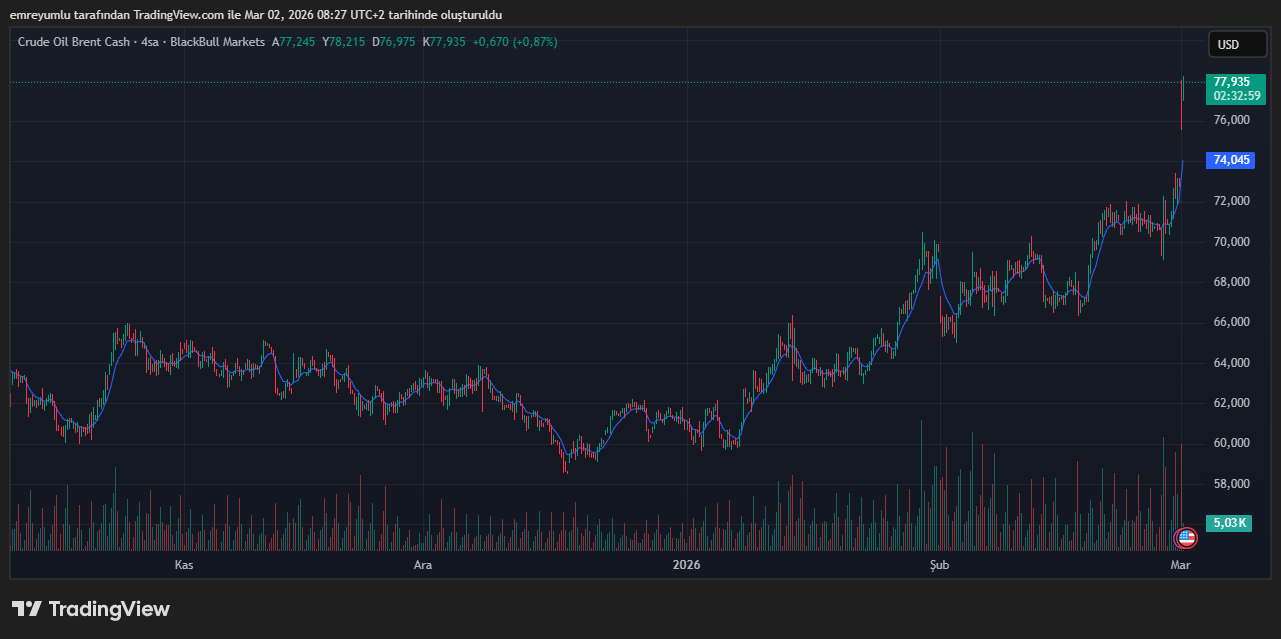The image size is (1281, 639).
Task: Open the USD currency selector
Action: [x=1228, y=44]
